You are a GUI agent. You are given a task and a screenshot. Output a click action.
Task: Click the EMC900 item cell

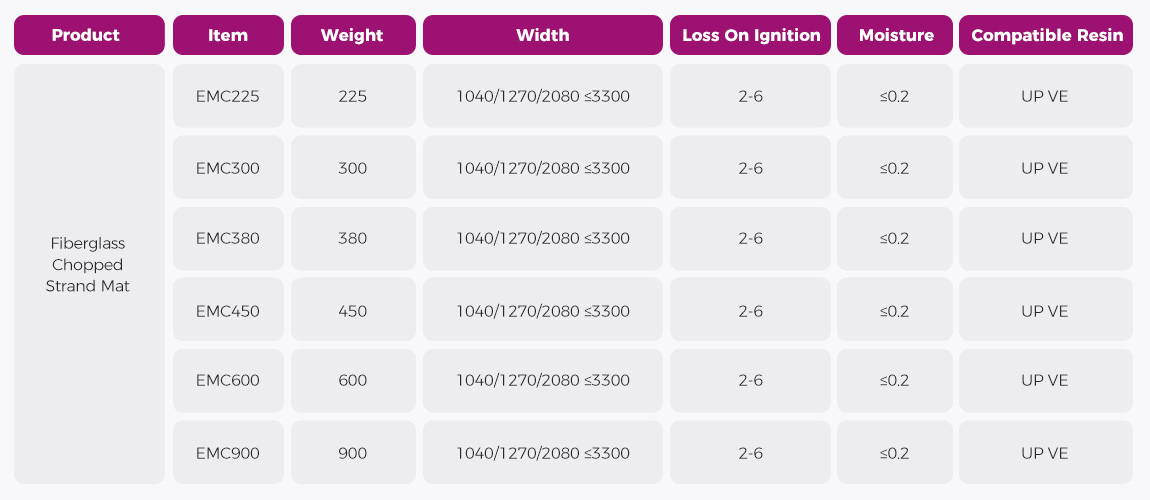click(x=228, y=453)
